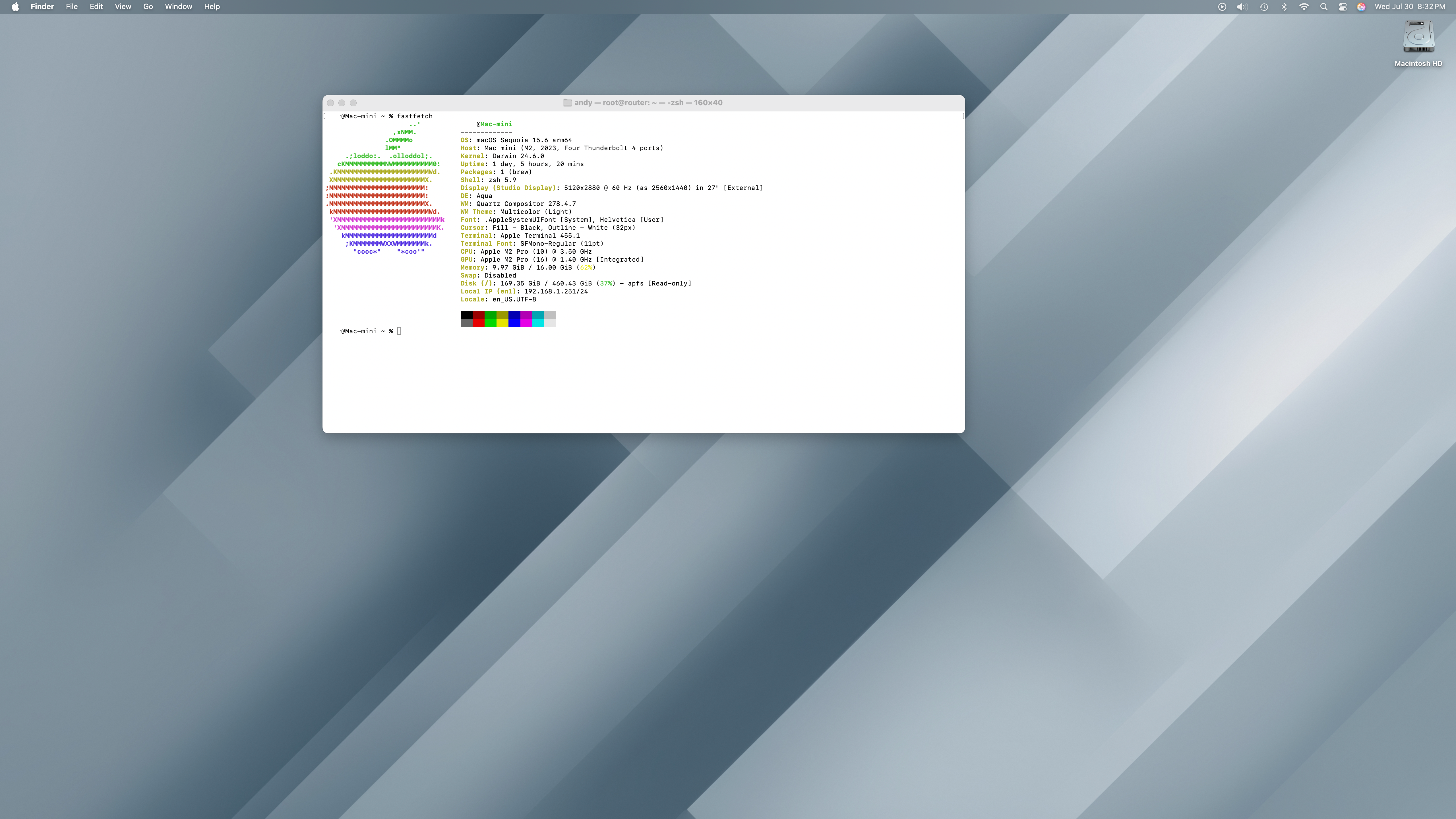Click the 'Uptime: 1 day, 5 hours' line

pyautogui.click(x=522, y=164)
